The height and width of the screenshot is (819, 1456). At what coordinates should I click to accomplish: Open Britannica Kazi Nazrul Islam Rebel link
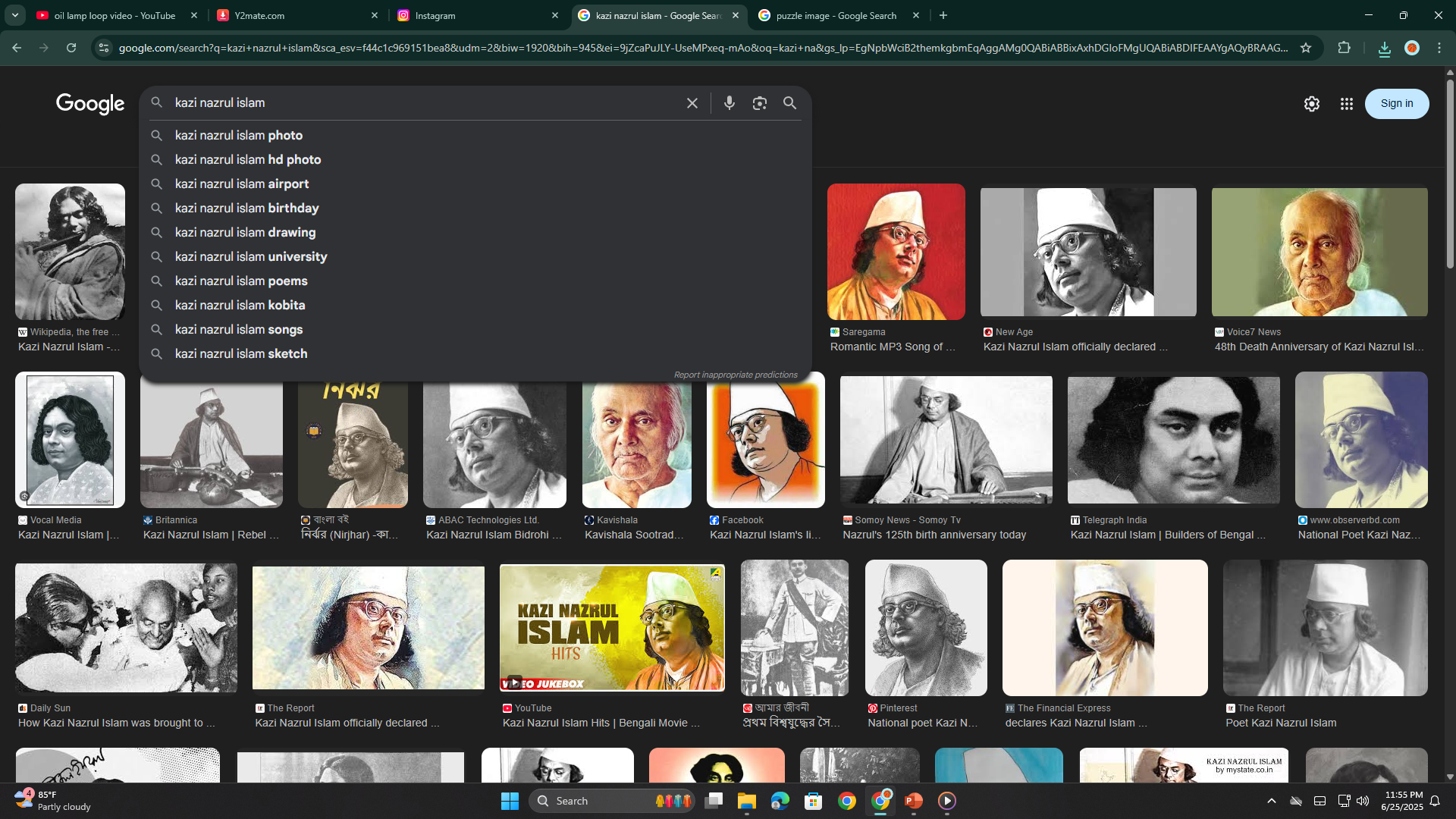211,535
